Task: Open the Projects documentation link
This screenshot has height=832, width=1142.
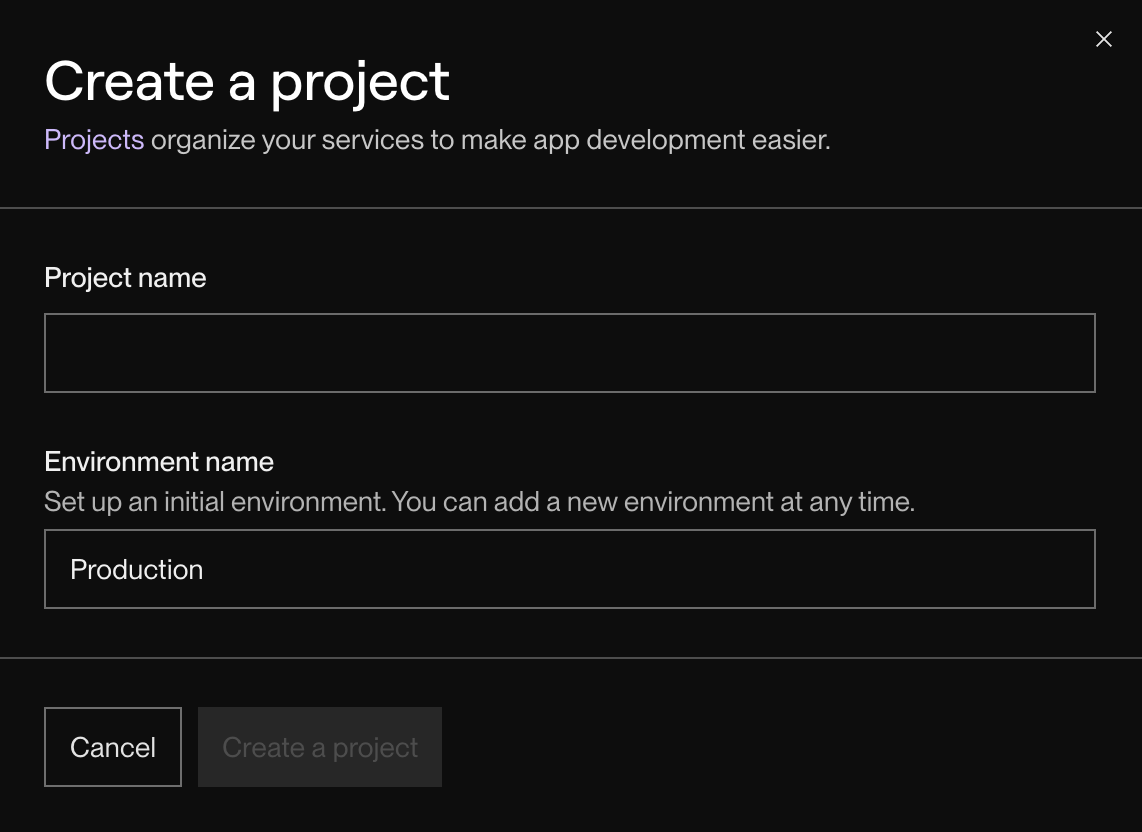Action: pyautogui.click(x=93, y=139)
